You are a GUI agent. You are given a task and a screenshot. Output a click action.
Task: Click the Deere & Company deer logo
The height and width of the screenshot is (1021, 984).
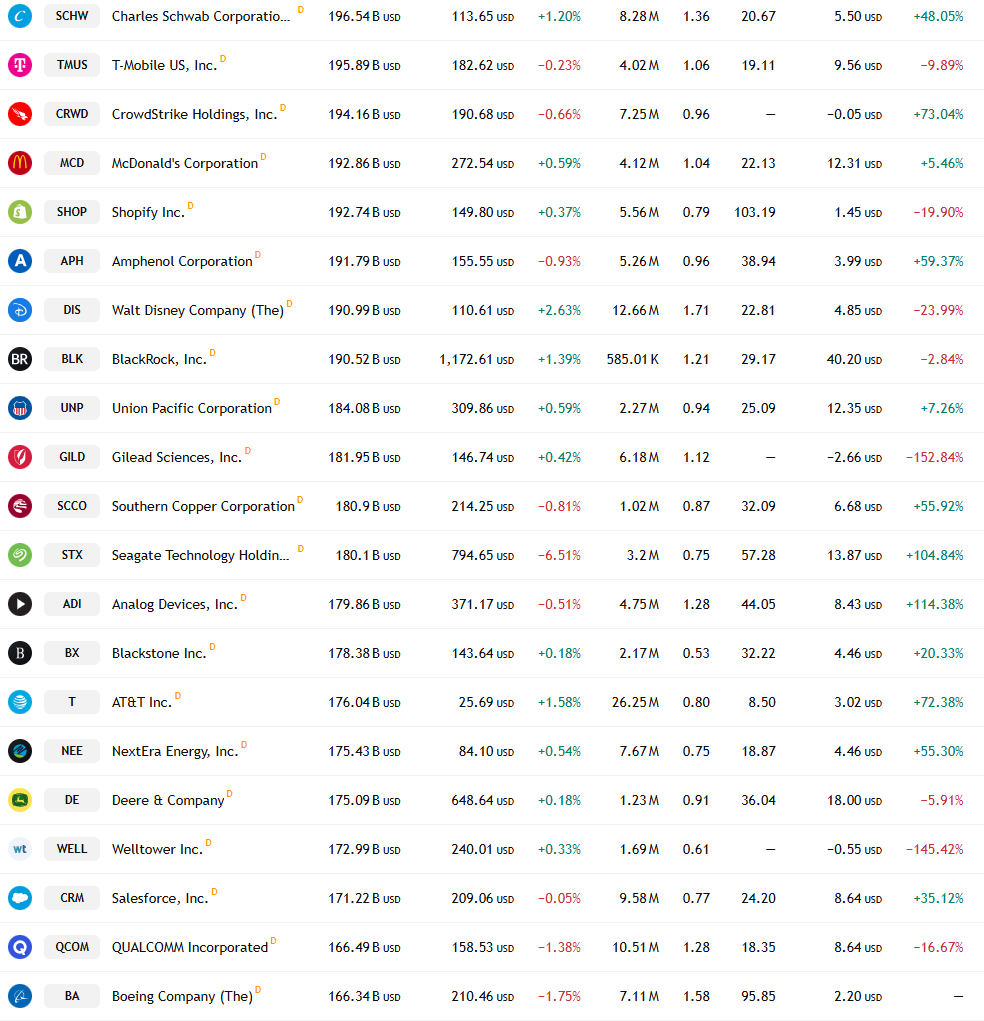click(20, 800)
